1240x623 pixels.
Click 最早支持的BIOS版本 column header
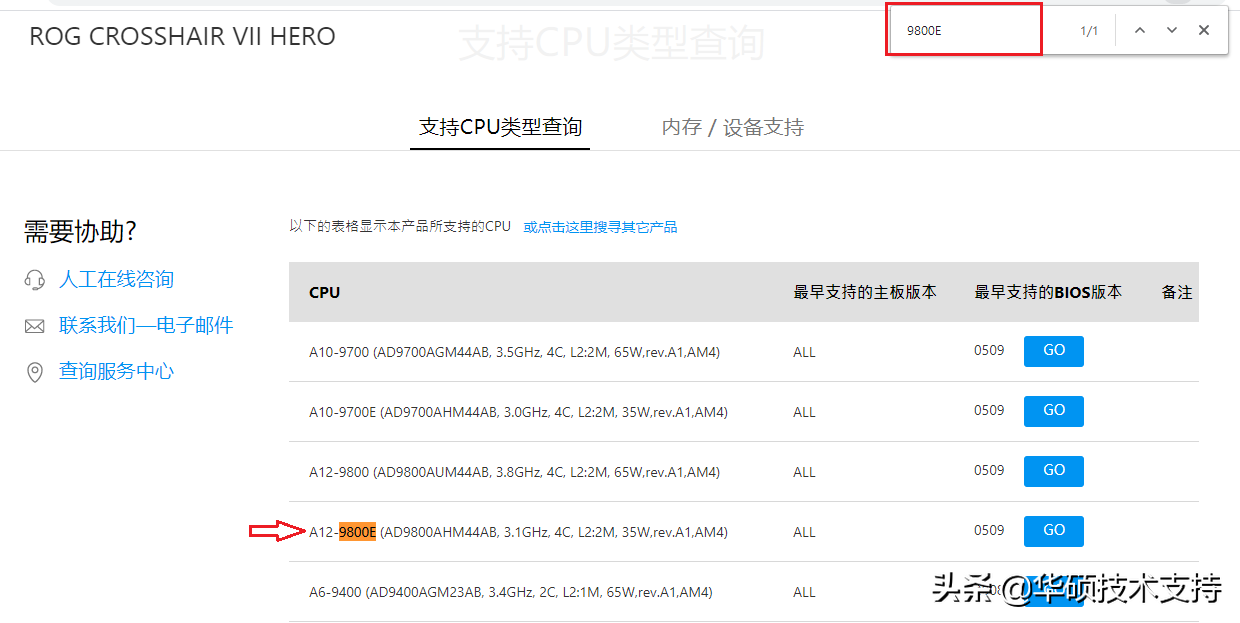(x=1048, y=292)
